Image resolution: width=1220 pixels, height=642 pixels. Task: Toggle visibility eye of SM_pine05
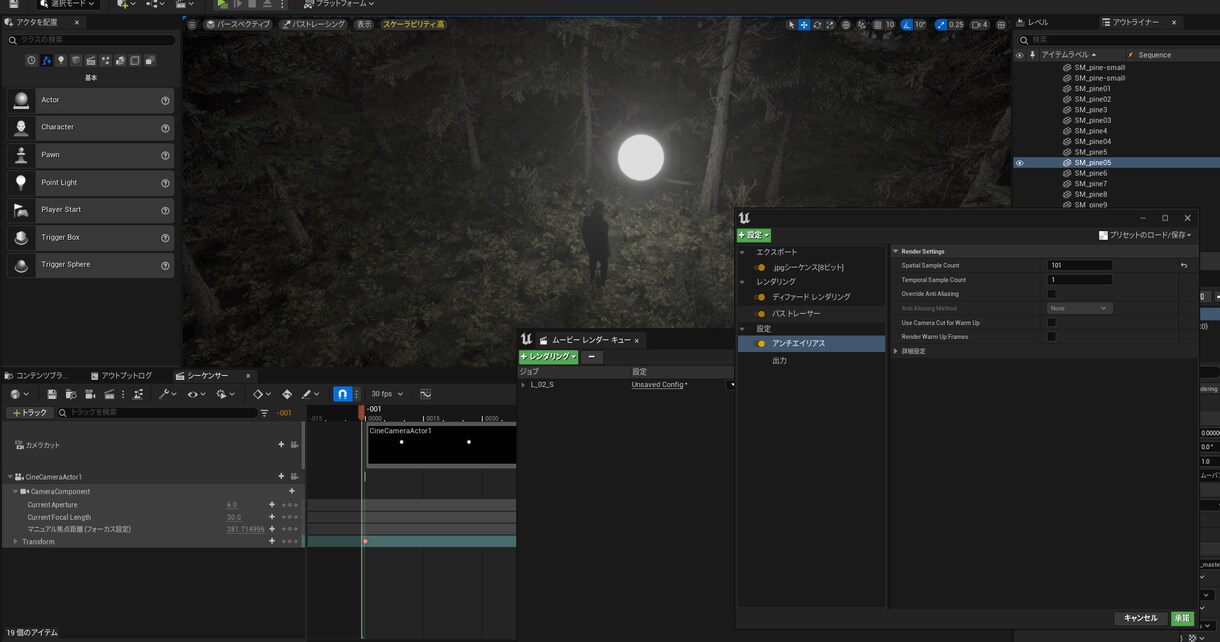[x=1019, y=163]
